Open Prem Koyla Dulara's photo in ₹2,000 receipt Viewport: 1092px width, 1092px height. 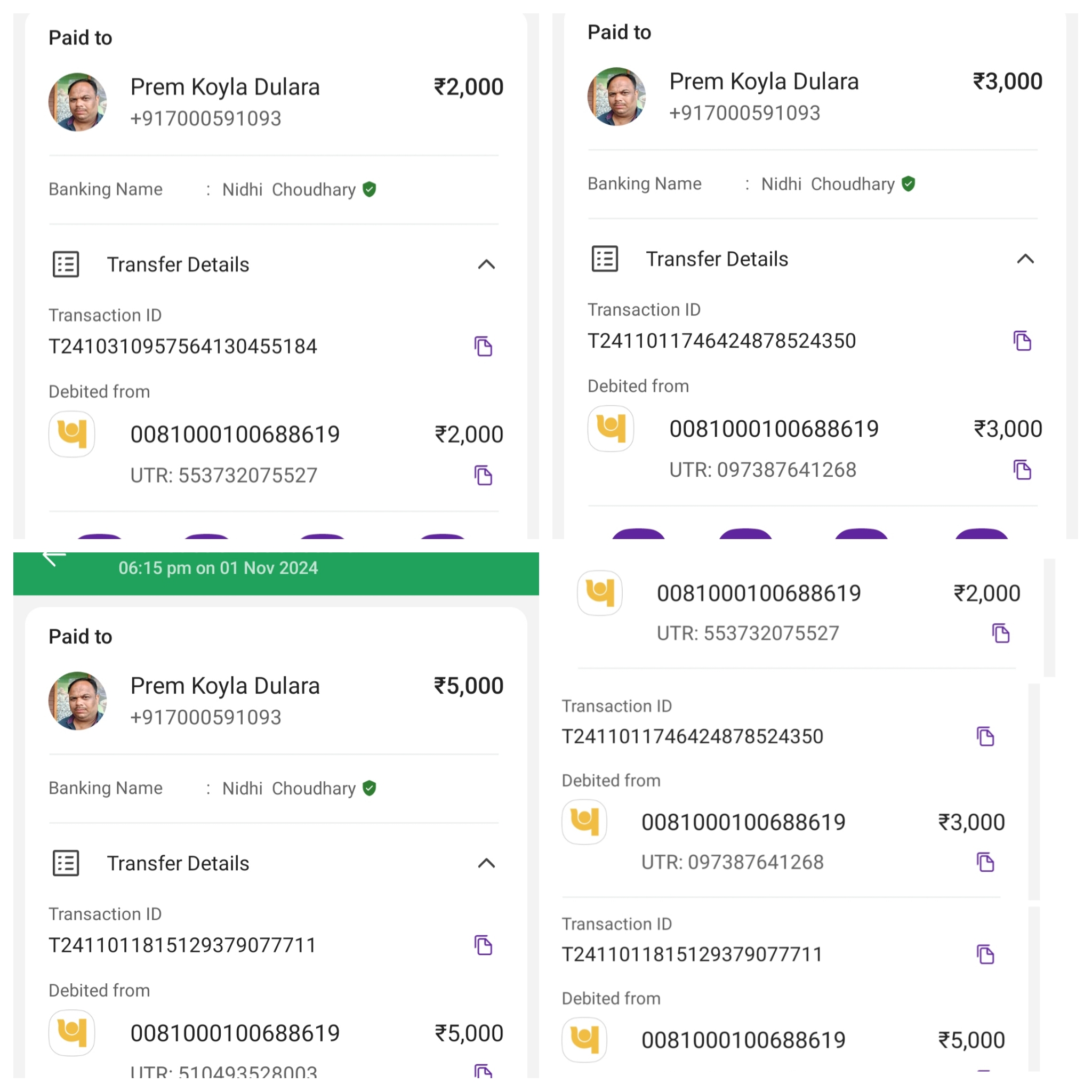[x=78, y=102]
